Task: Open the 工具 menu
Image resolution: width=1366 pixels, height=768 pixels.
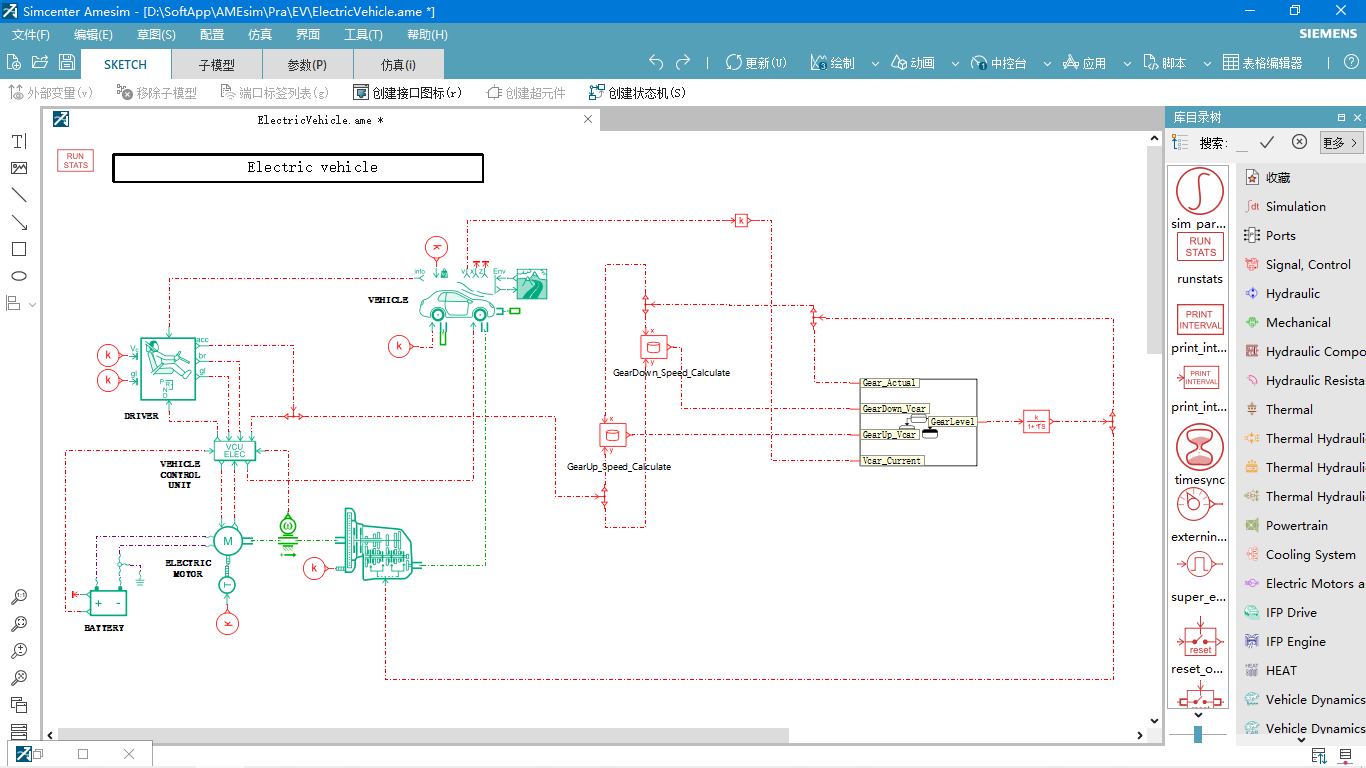Action: click(363, 34)
